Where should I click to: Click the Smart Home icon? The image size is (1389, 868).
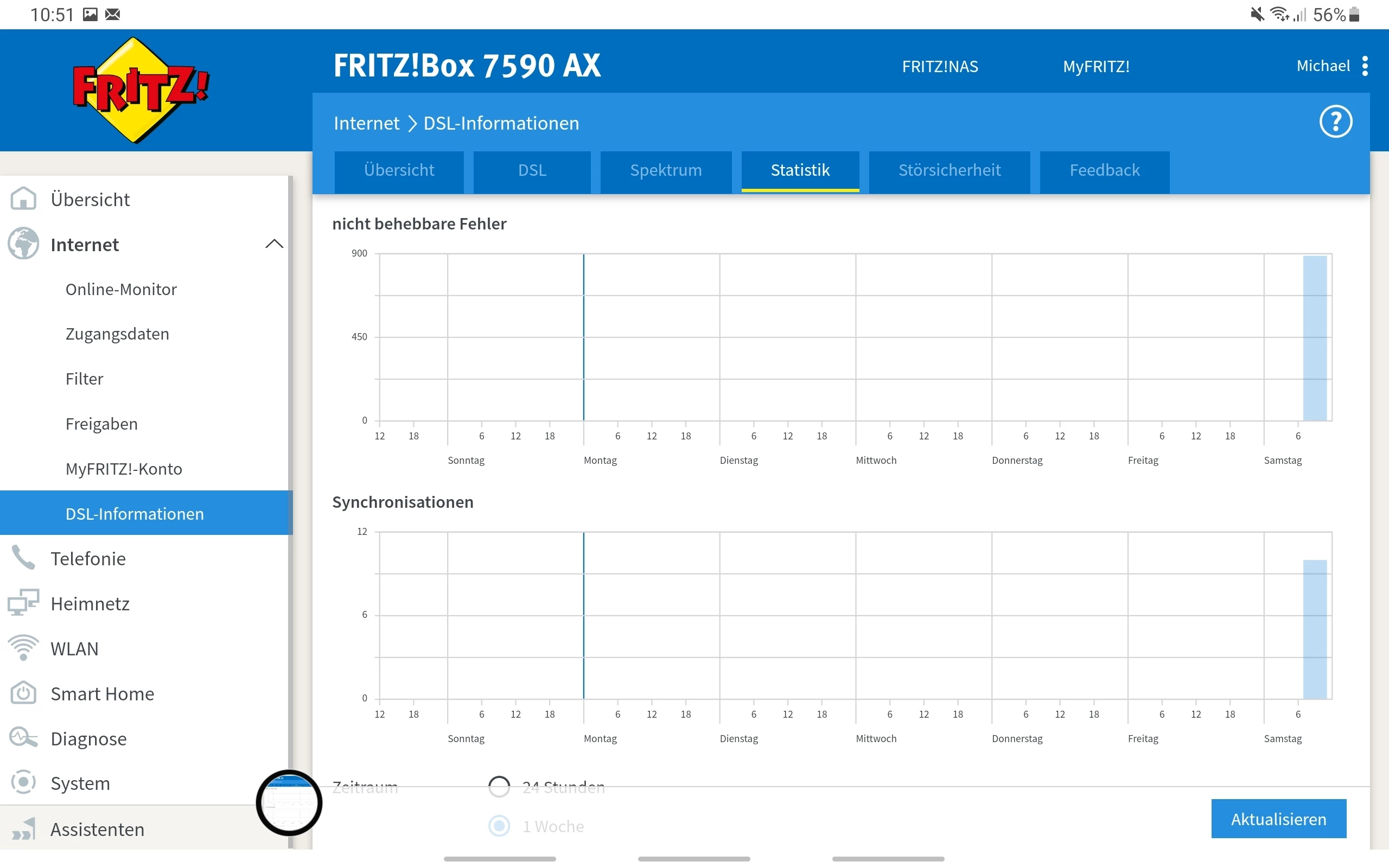click(23, 693)
